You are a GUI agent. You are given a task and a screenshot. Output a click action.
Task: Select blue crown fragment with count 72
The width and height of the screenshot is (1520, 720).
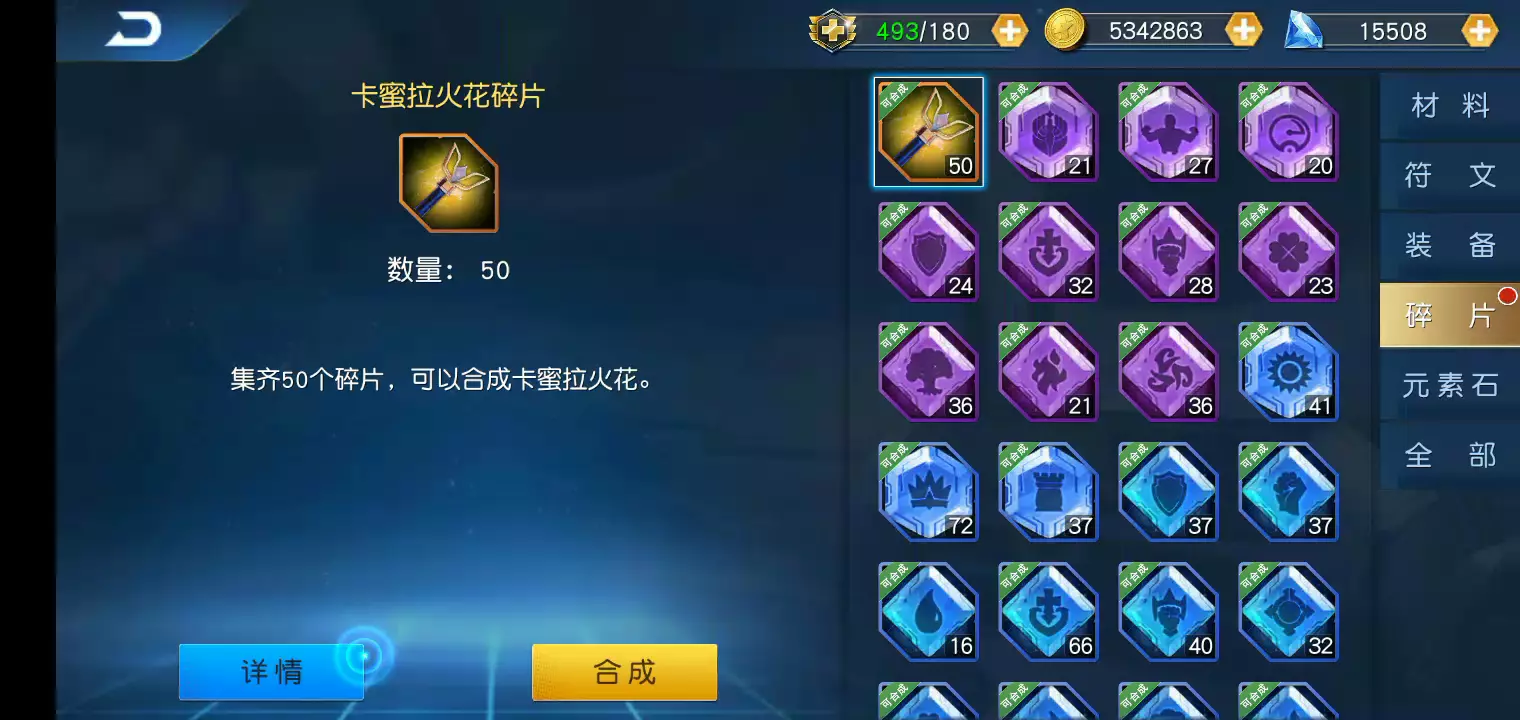pos(928,492)
